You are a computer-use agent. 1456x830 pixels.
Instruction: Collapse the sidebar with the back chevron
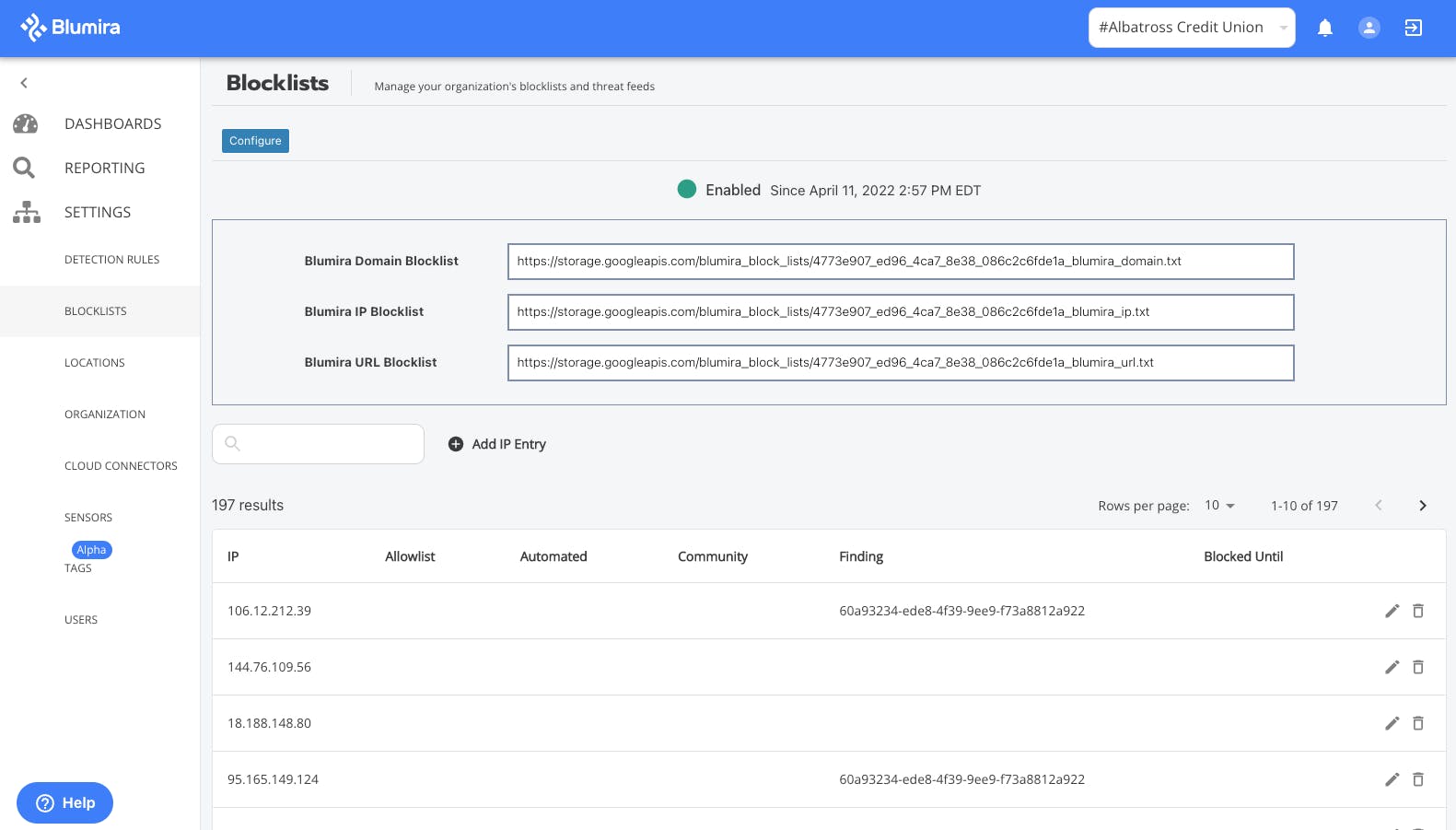point(24,83)
